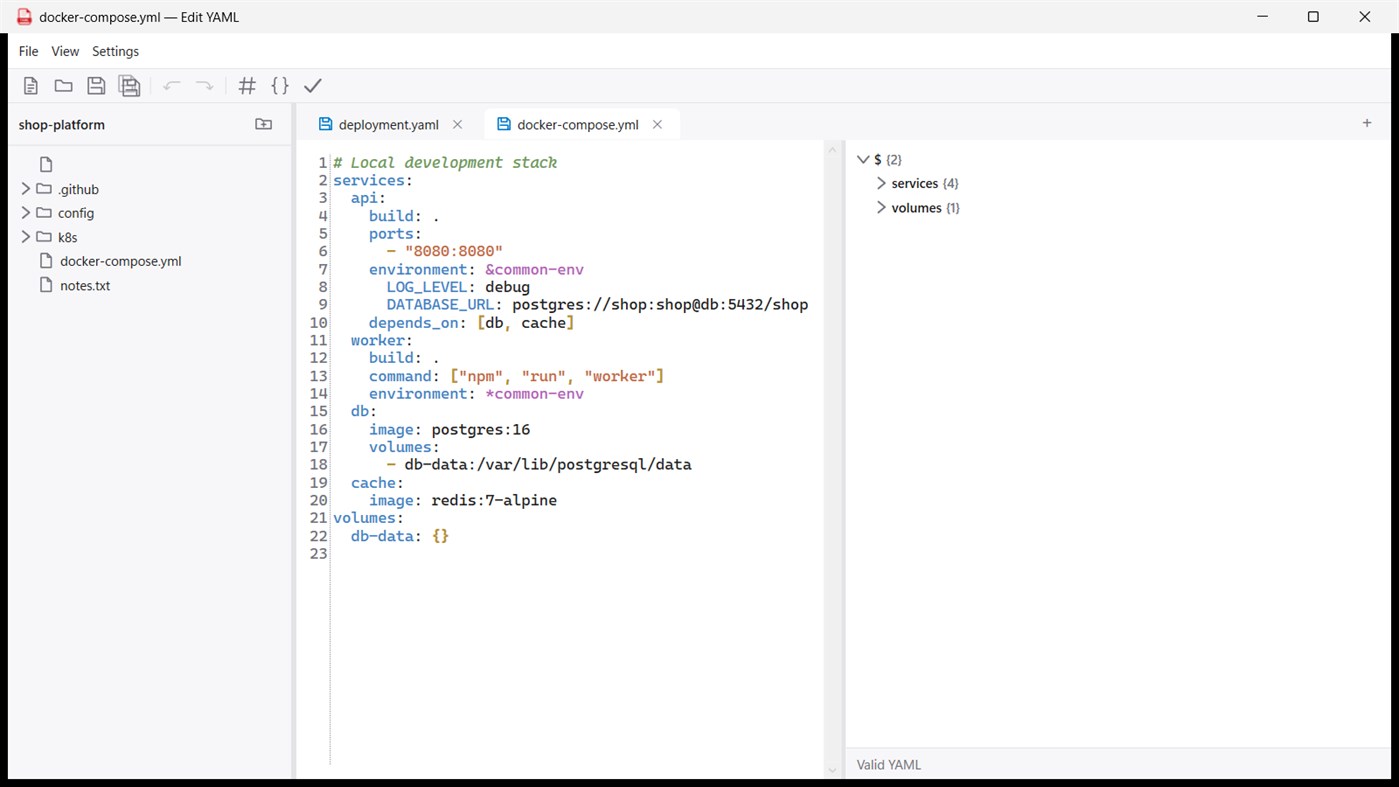Click the &common-env anchor text
Viewport: 1399px width, 787px height.
534,269
